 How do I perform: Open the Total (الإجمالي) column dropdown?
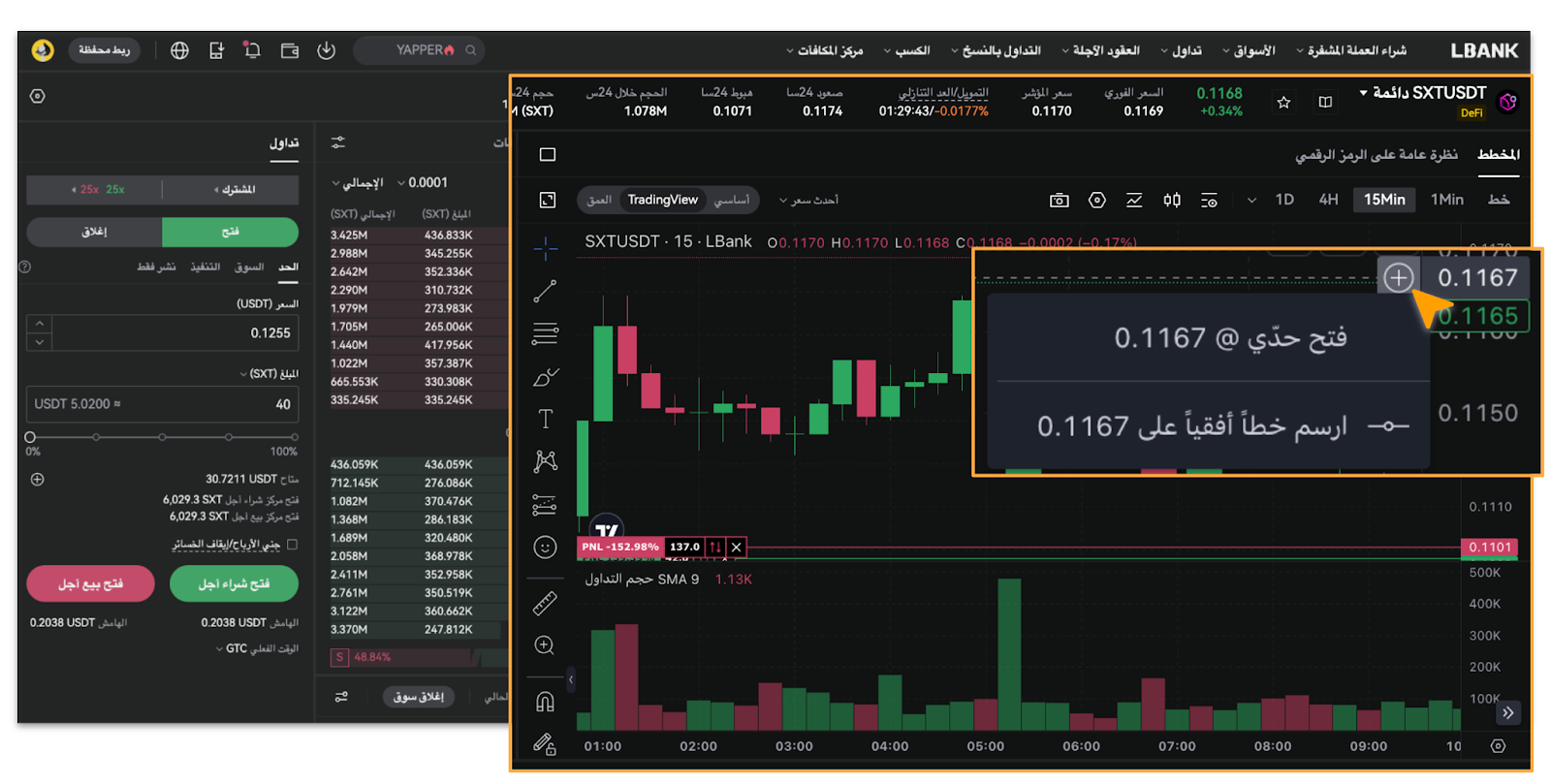358,182
